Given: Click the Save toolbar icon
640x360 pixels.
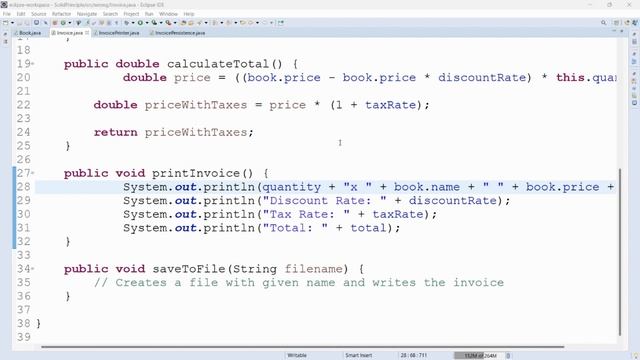Looking at the screenshot, I should [19, 23].
